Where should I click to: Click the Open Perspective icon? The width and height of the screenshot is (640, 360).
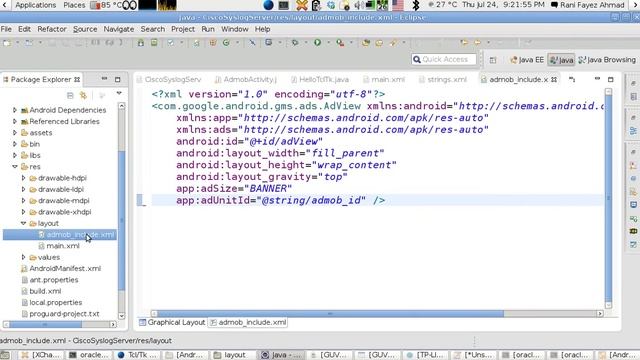[493, 60]
